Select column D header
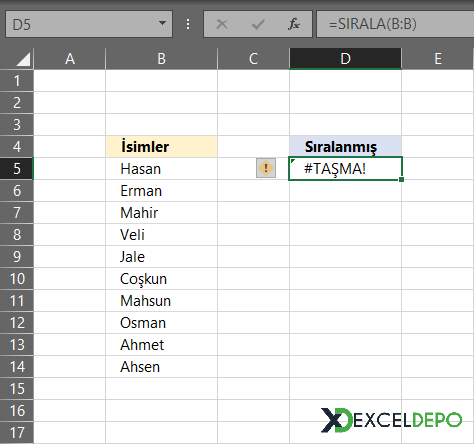The height and width of the screenshot is (444, 474). click(345, 59)
